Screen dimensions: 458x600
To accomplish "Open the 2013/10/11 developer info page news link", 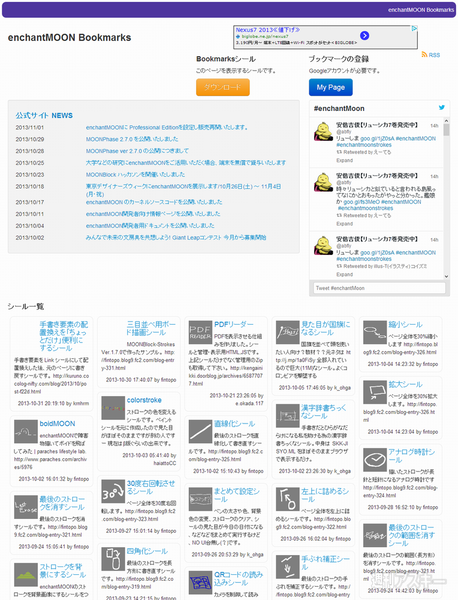I will (x=153, y=214).
